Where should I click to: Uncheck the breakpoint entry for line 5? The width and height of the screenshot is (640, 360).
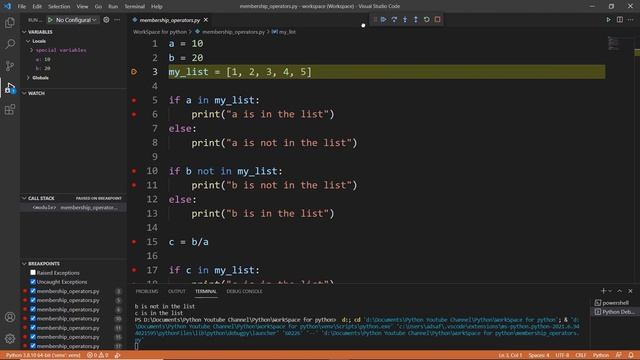33,300
